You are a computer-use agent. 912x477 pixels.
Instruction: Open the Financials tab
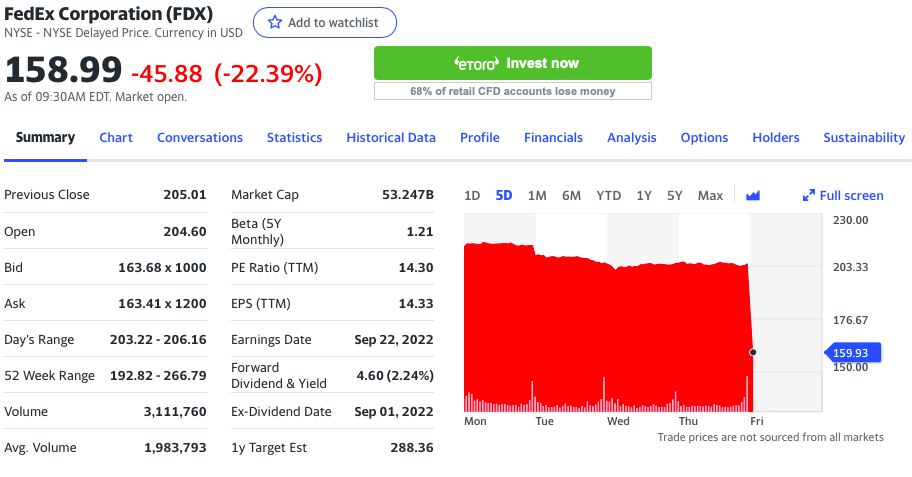pos(553,137)
